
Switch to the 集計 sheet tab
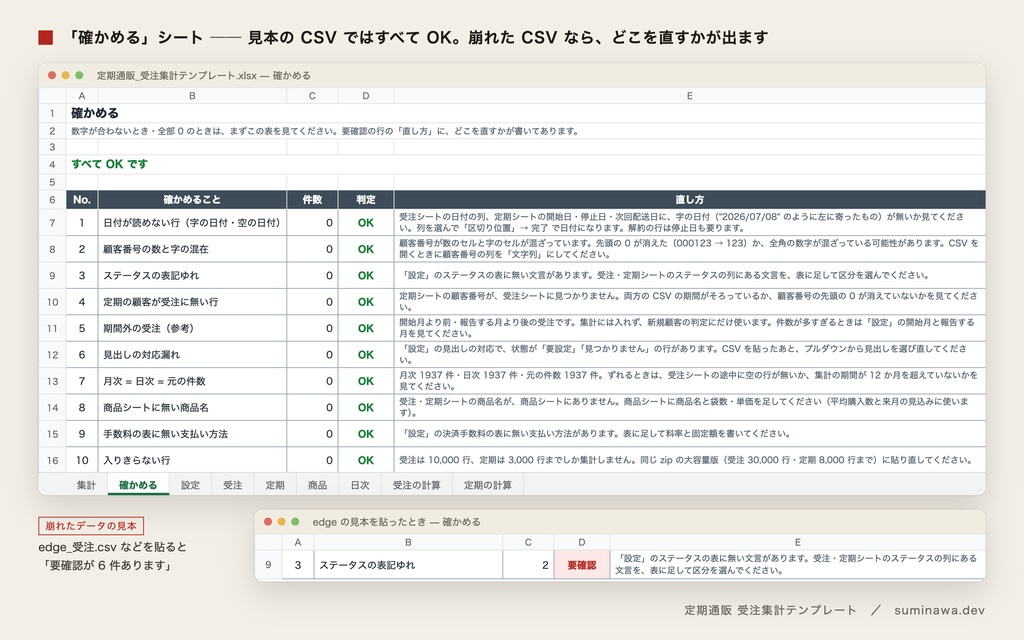(x=86, y=485)
